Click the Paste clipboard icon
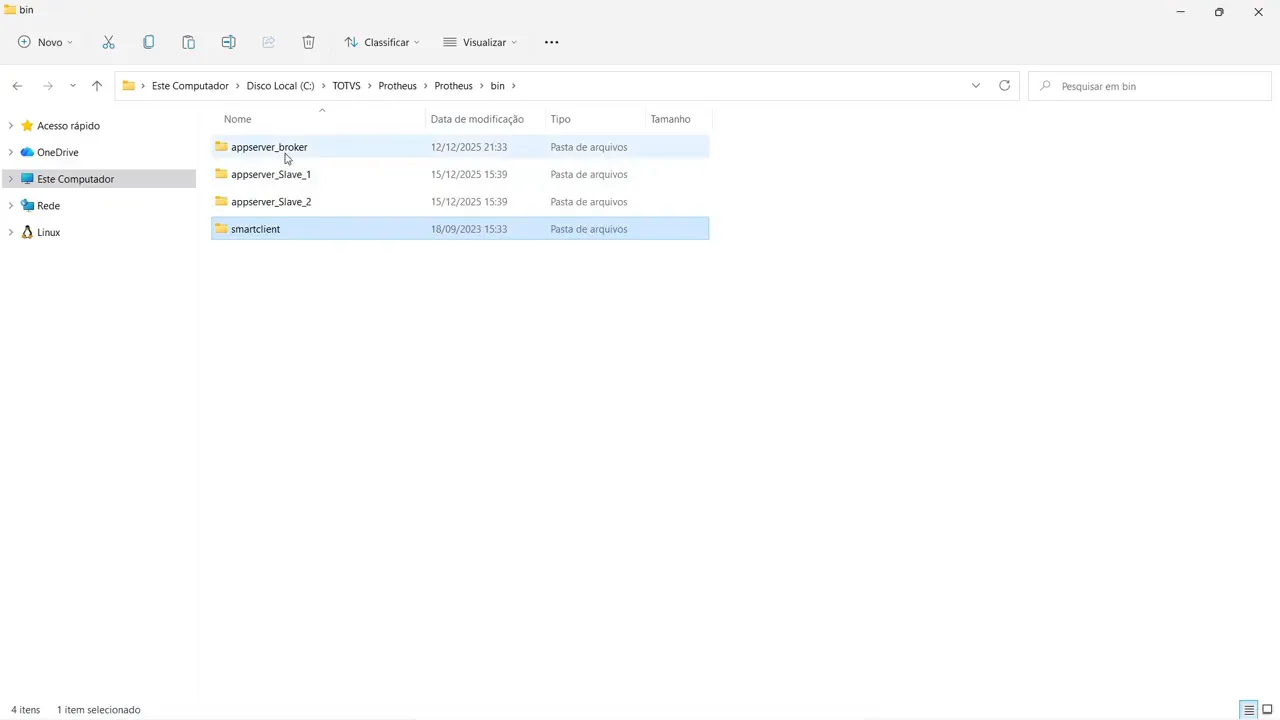The width and height of the screenshot is (1280, 720). pos(188,42)
